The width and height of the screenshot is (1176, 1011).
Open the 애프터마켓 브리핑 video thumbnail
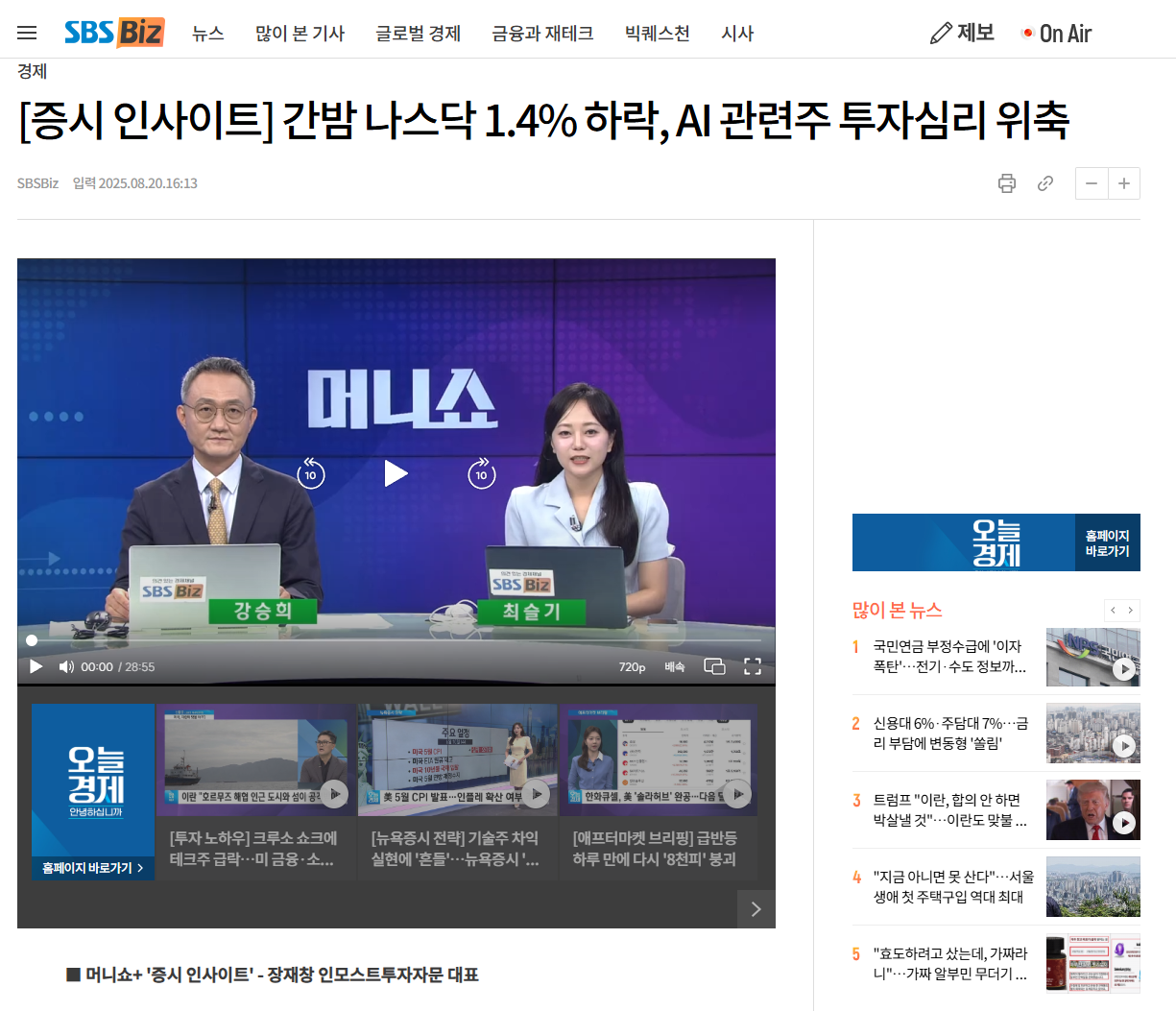point(659,758)
